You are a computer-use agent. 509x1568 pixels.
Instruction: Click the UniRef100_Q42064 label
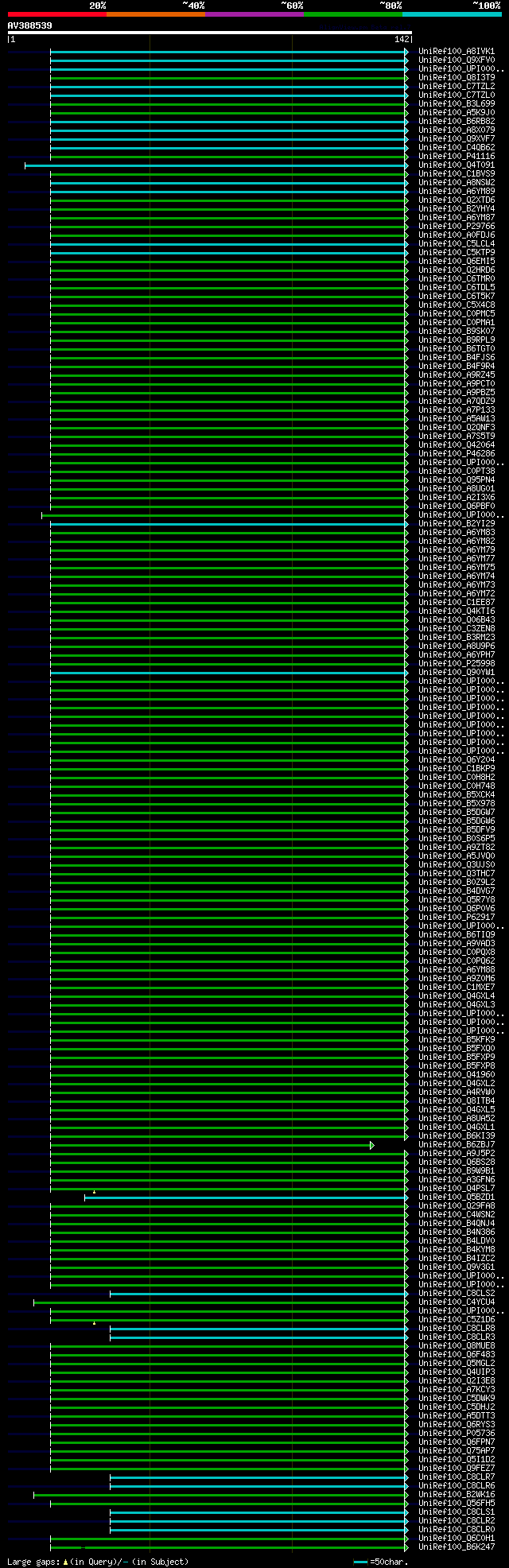pyautogui.click(x=457, y=444)
